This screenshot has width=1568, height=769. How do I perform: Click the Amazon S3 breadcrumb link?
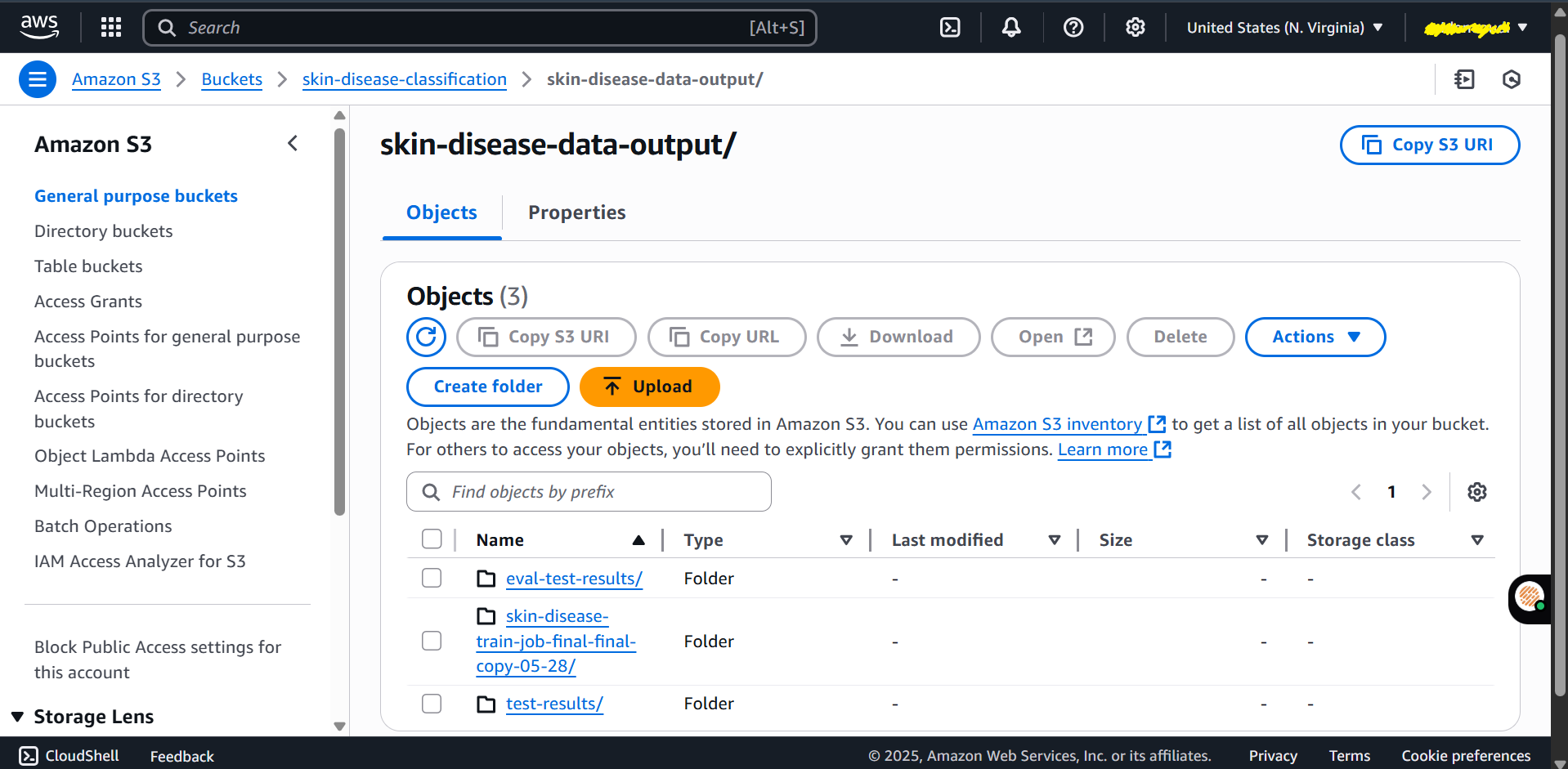(116, 79)
